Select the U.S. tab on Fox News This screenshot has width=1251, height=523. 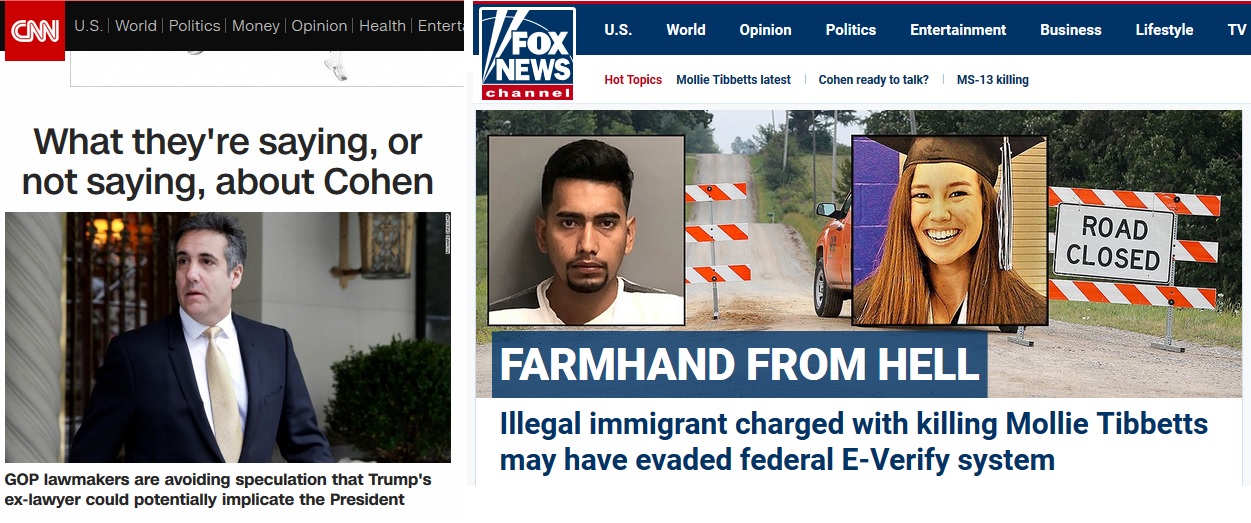618,30
